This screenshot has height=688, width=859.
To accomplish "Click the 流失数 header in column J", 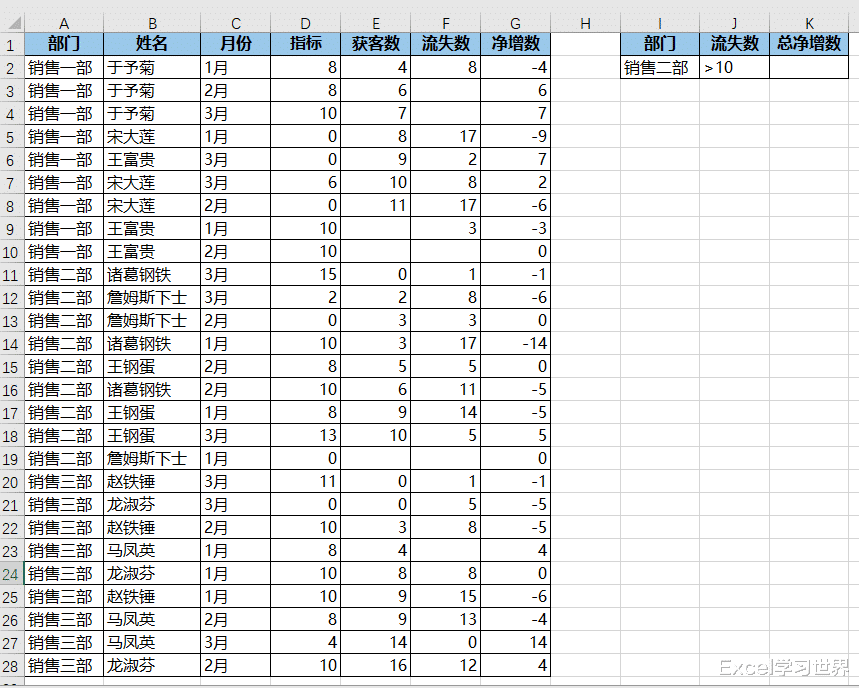I will point(735,44).
